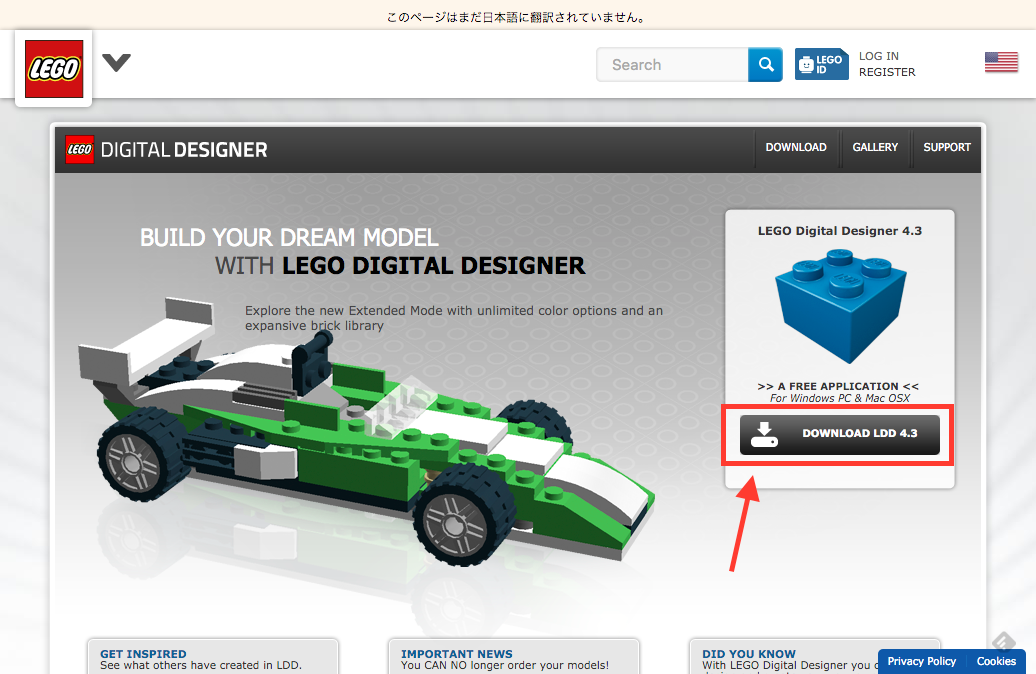Click the blue LEGO brick image
The height and width of the screenshot is (674, 1036).
[x=840, y=306]
